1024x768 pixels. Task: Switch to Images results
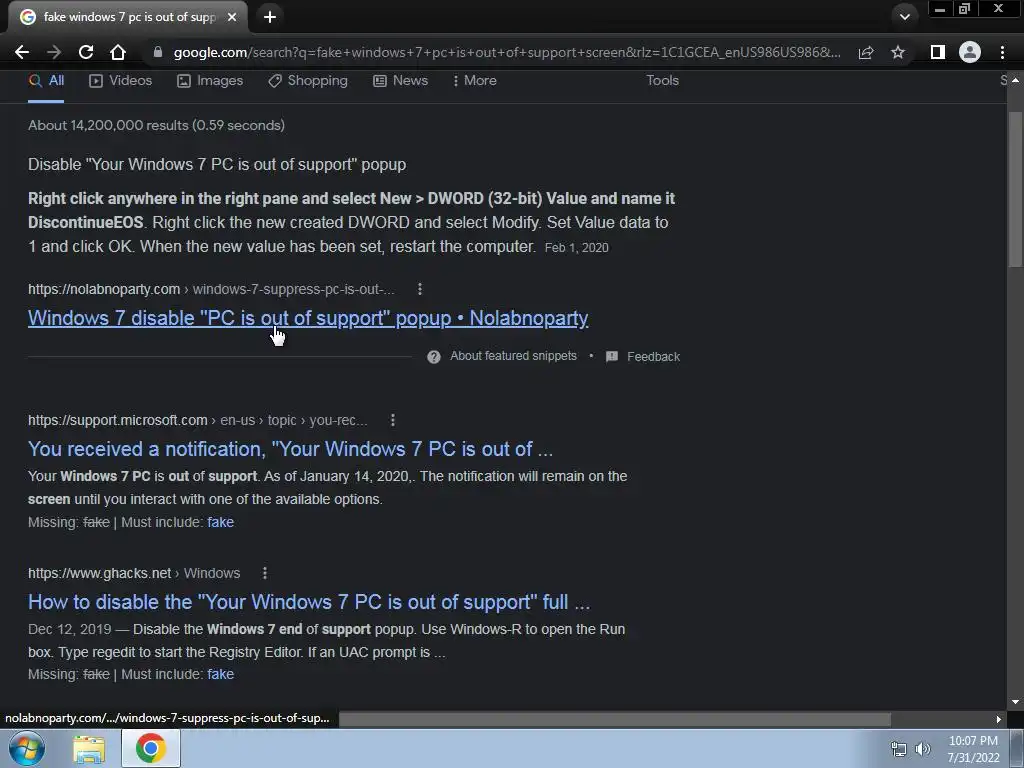point(210,80)
